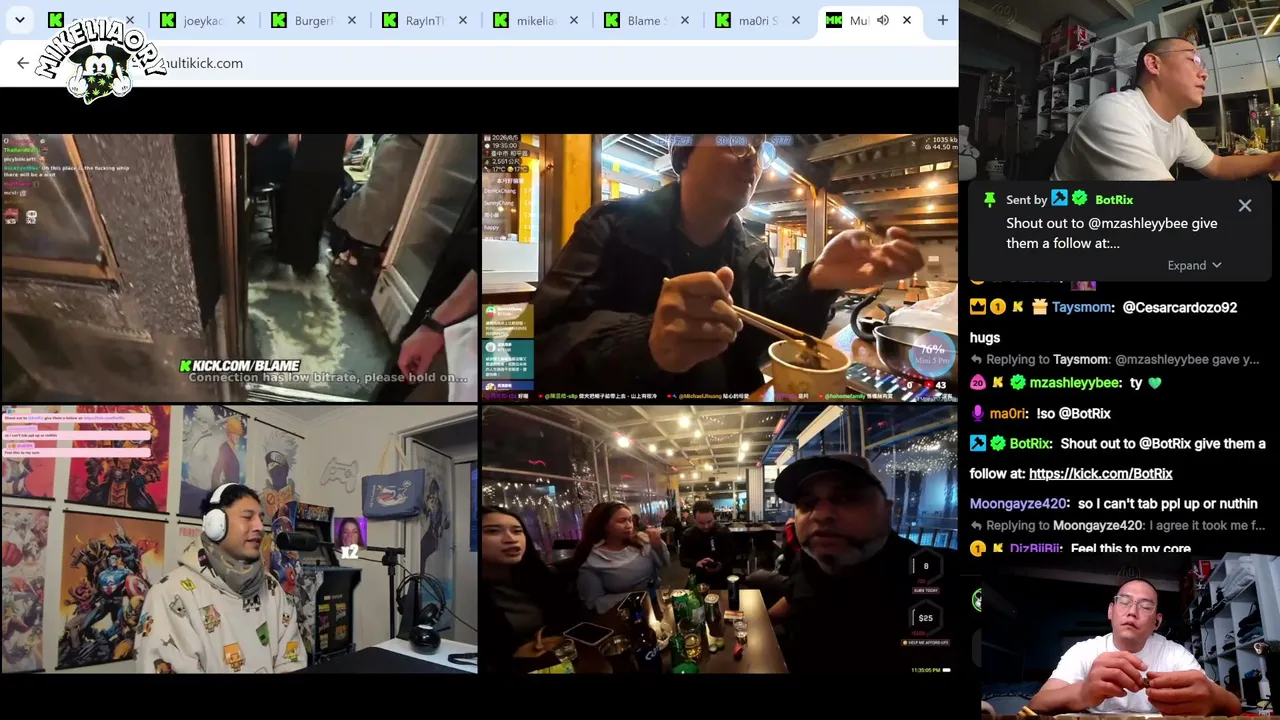Open BotRix's profile in chat
The image size is (1280, 720).
pos(1030,443)
